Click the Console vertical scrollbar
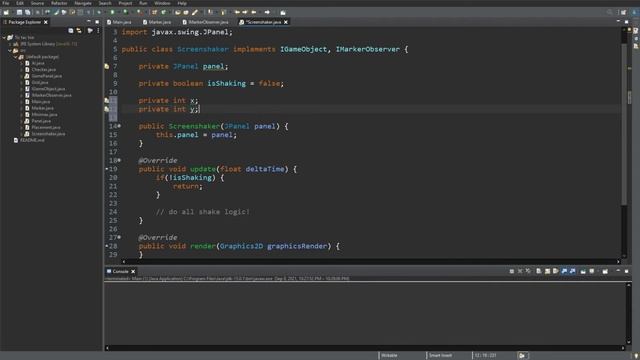 click(x=629, y=313)
